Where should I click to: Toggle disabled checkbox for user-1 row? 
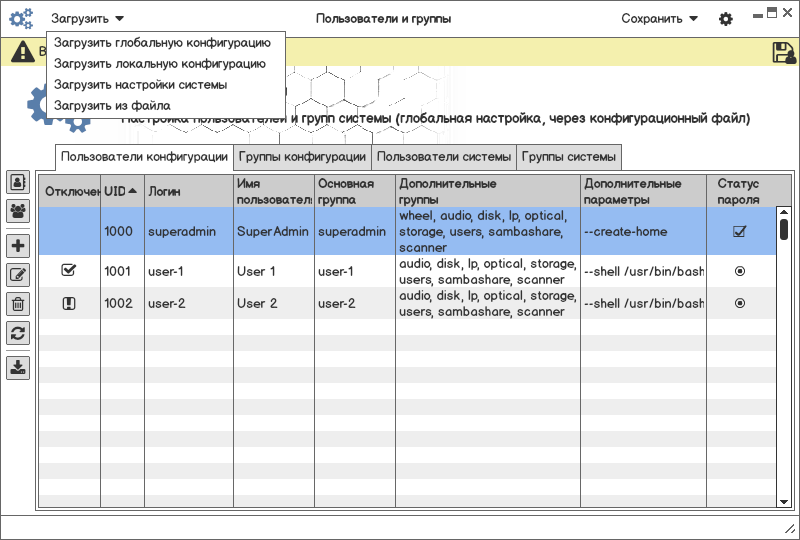68,271
